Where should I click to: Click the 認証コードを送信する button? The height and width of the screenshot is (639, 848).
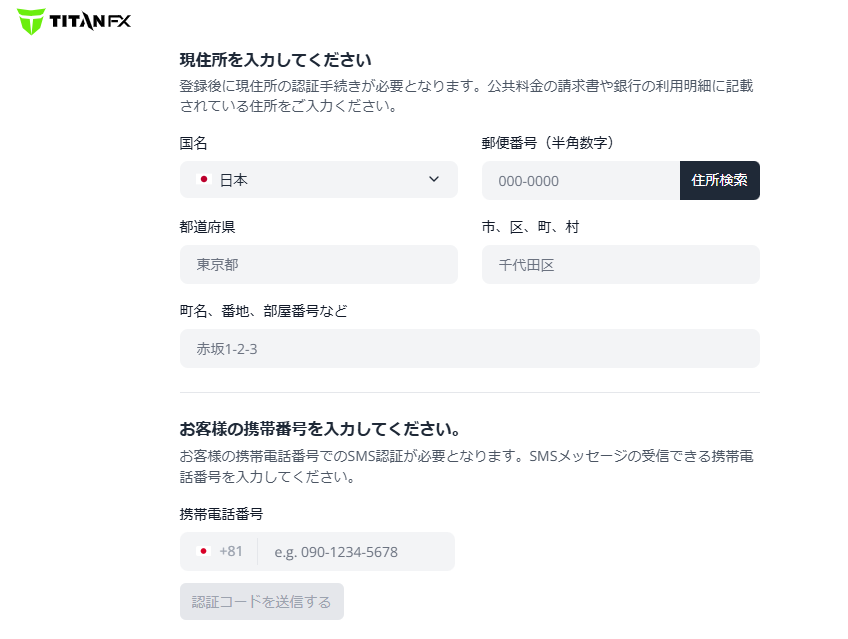coord(261,602)
